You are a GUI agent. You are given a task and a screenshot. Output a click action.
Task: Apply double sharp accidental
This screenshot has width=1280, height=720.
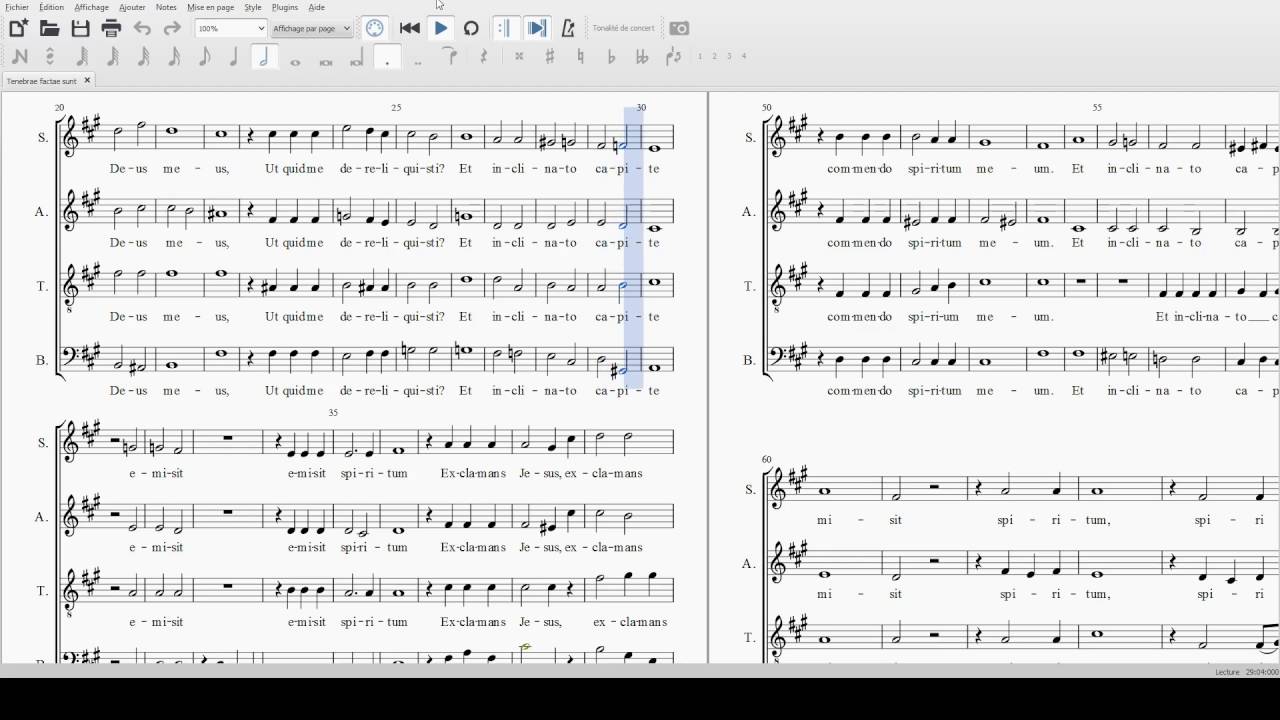[519, 57]
